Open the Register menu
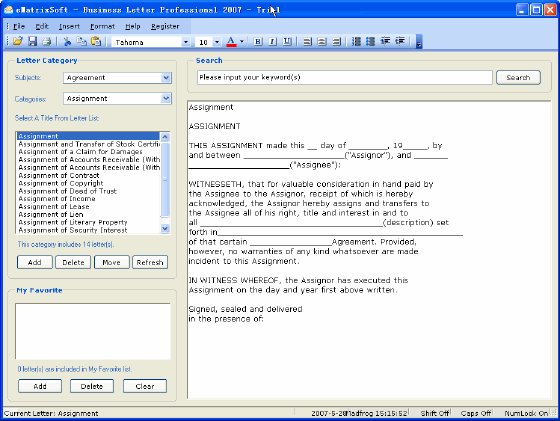 [165, 26]
